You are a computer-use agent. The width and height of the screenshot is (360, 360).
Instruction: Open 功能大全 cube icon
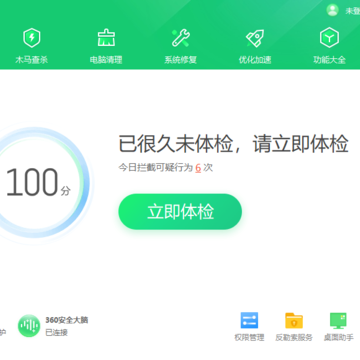[x=329, y=38]
